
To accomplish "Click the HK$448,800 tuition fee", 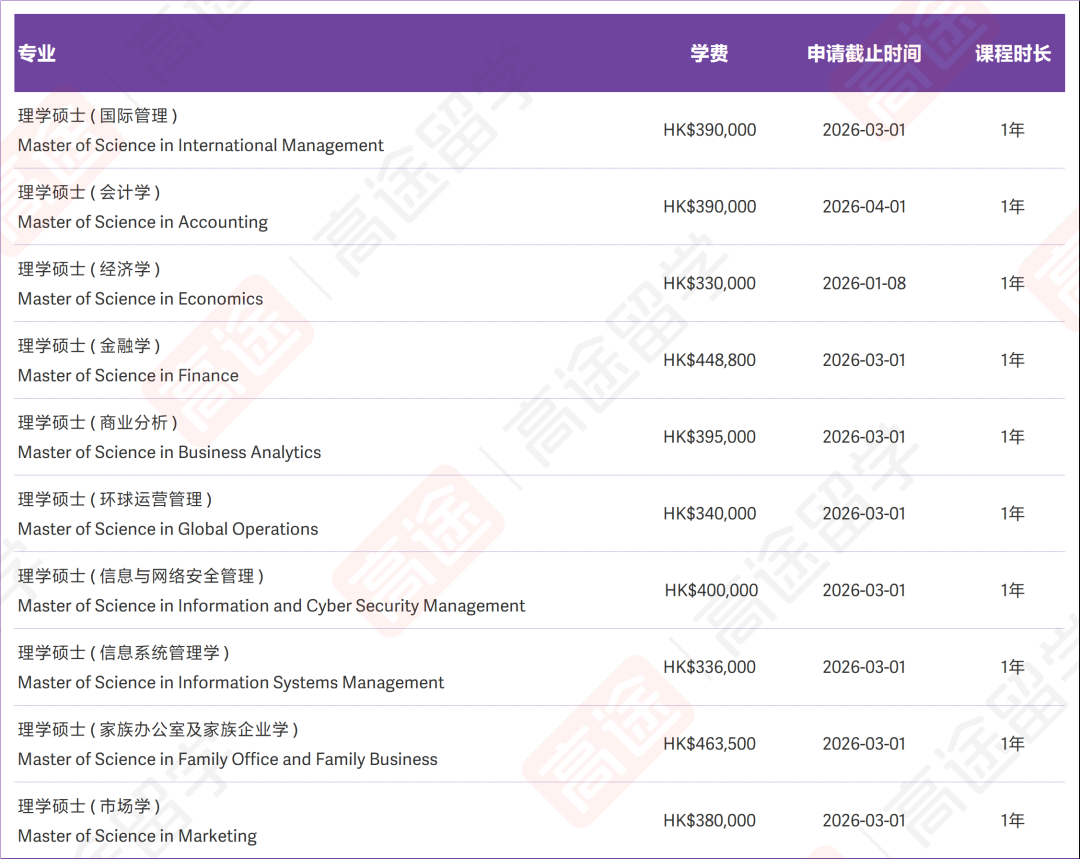I will pyautogui.click(x=709, y=360).
